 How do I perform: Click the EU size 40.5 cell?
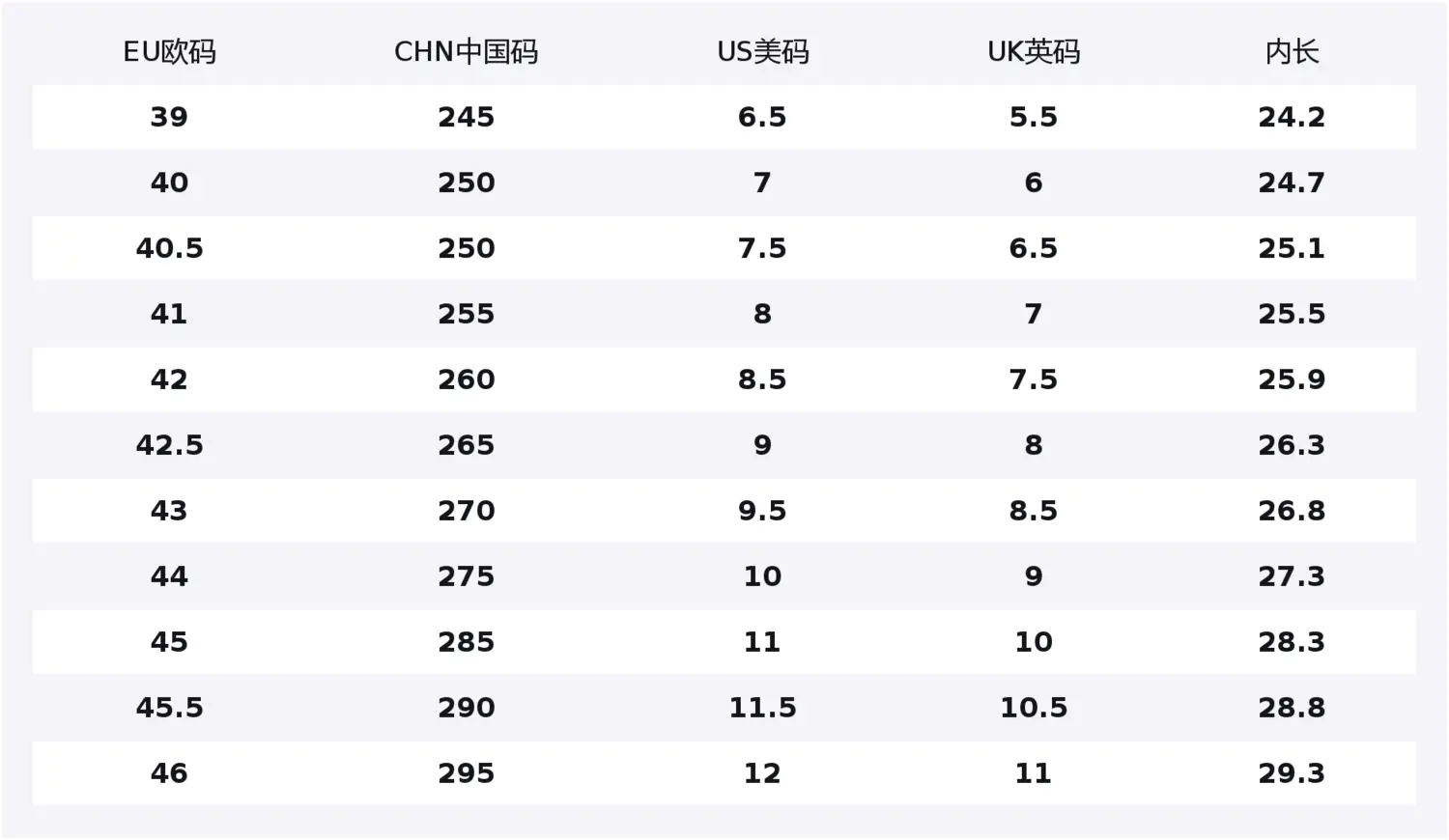tap(169, 248)
